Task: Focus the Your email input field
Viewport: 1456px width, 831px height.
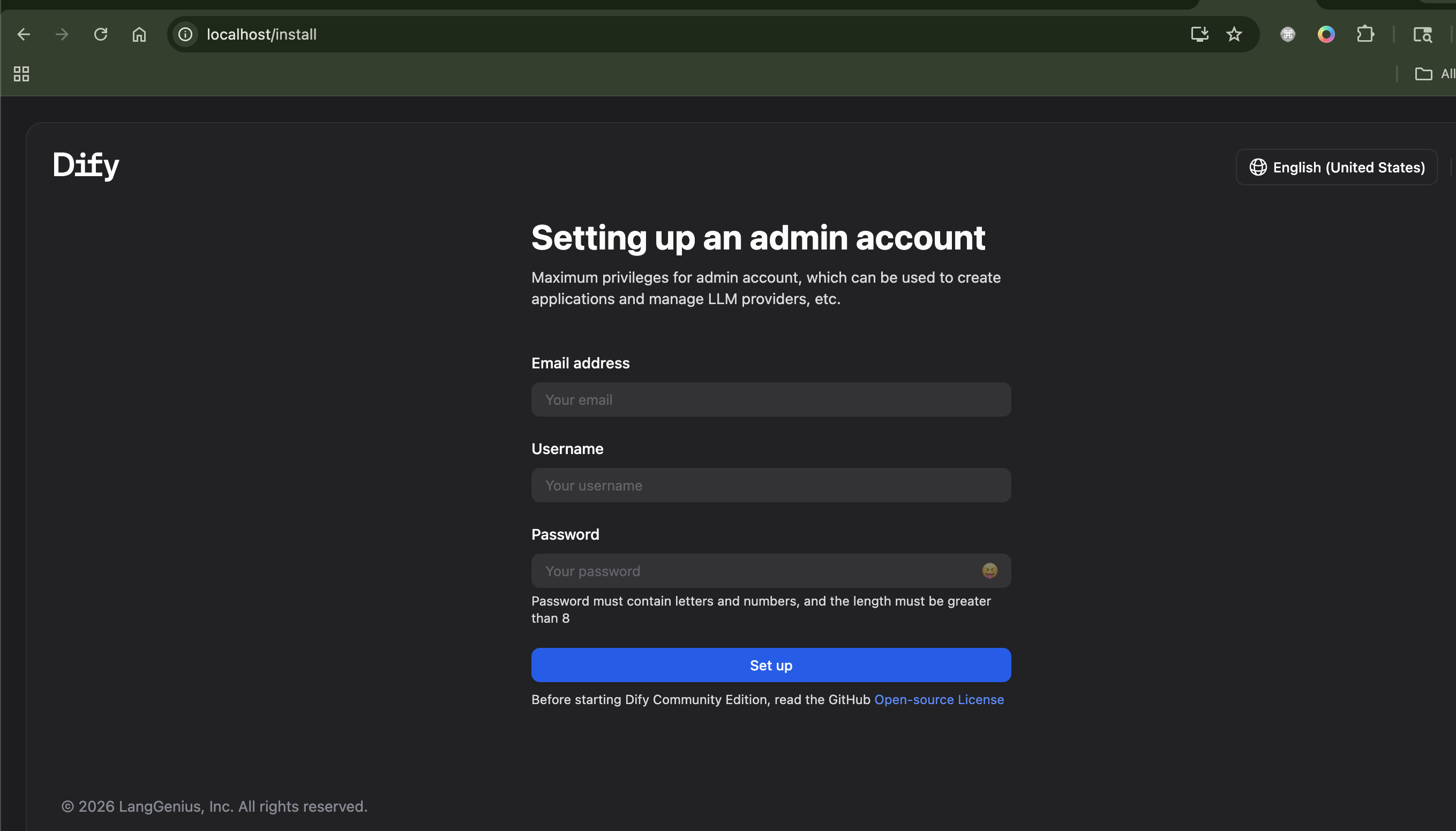Action: click(x=771, y=399)
